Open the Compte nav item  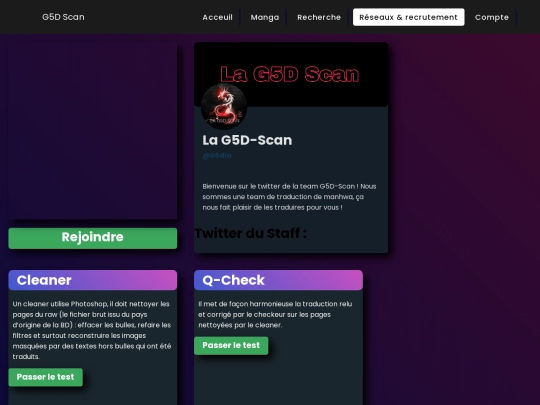492,17
